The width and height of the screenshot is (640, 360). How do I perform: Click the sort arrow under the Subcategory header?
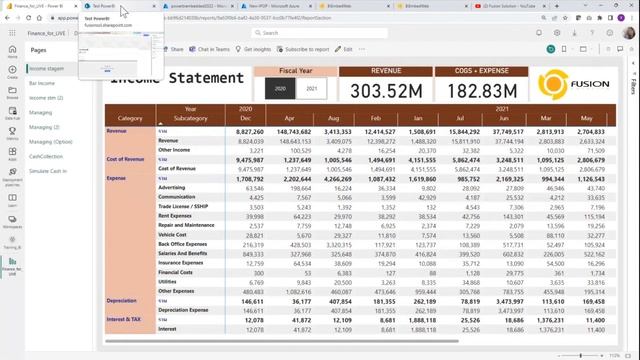point(160,123)
